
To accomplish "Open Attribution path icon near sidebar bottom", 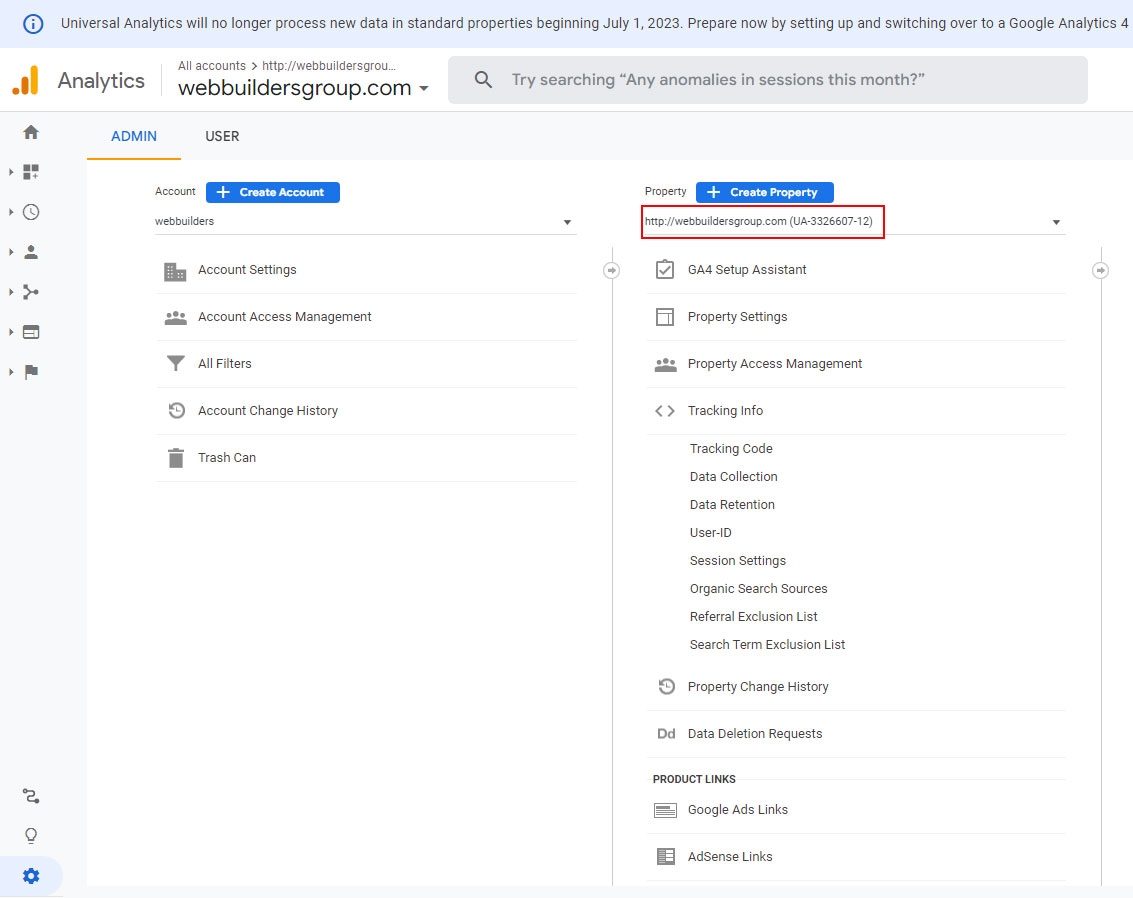I will pyautogui.click(x=31, y=796).
